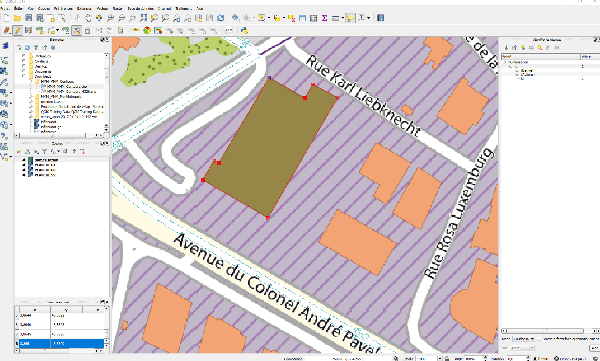
Task: Open the Raster menu
Action: pyautogui.click(x=117, y=8)
